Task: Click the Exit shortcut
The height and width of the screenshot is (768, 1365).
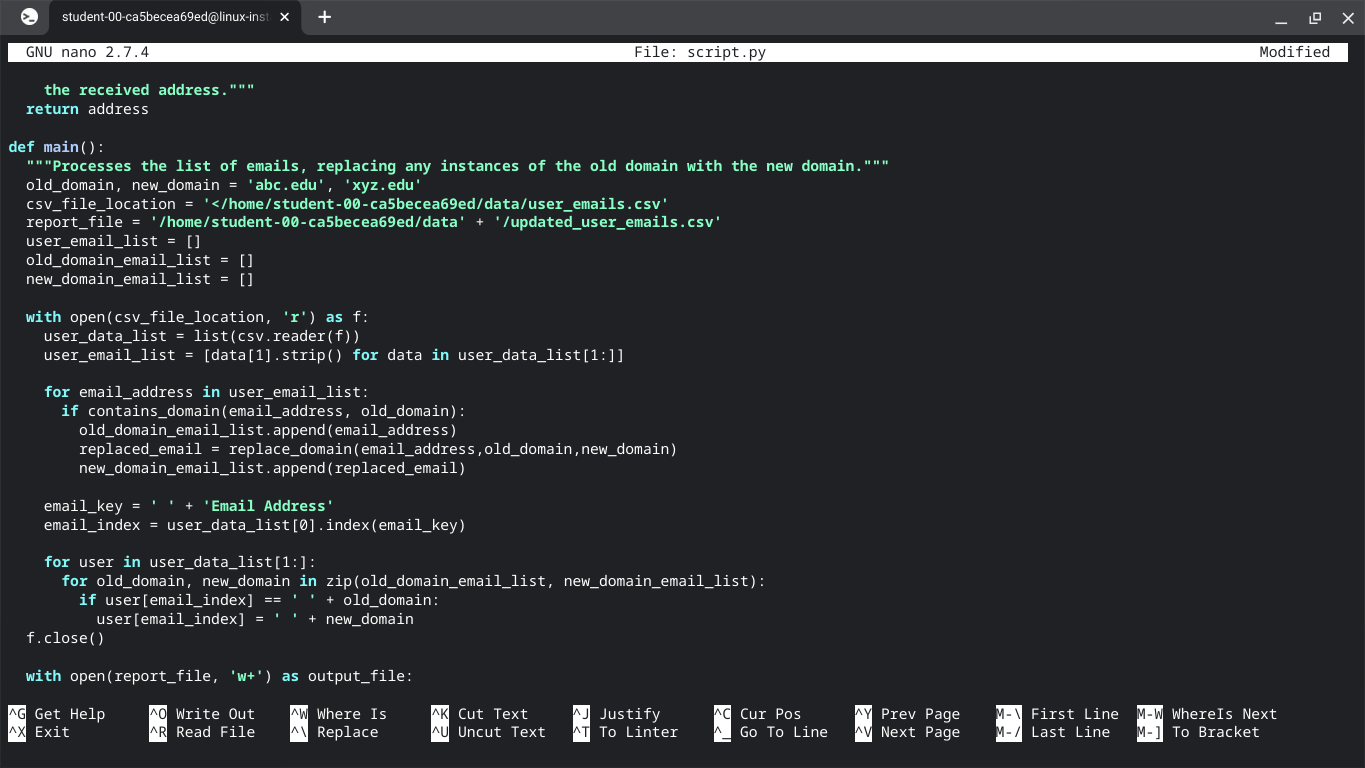Action: tap(39, 732)
